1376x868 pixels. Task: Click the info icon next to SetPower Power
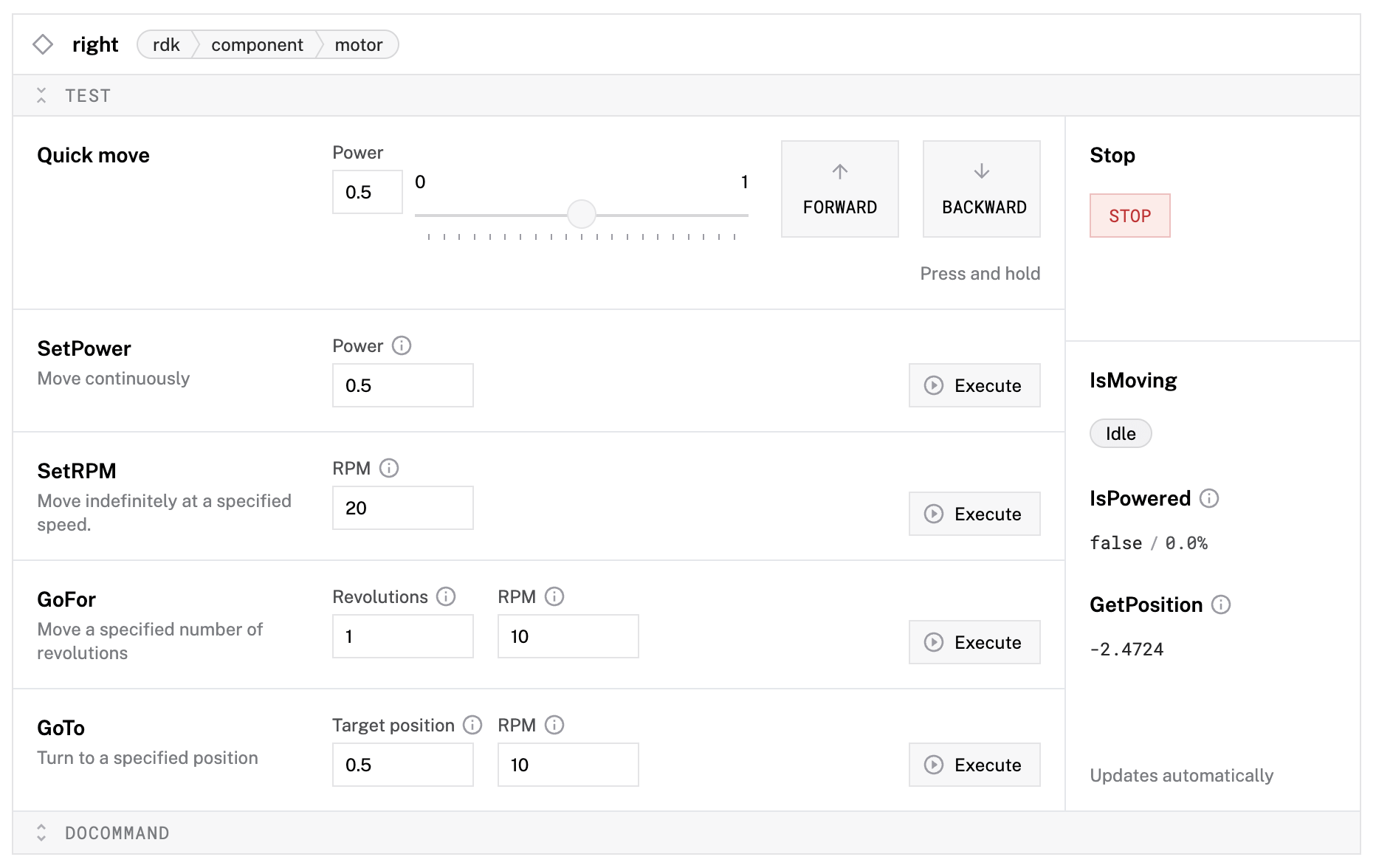click(x=402, y=345)
